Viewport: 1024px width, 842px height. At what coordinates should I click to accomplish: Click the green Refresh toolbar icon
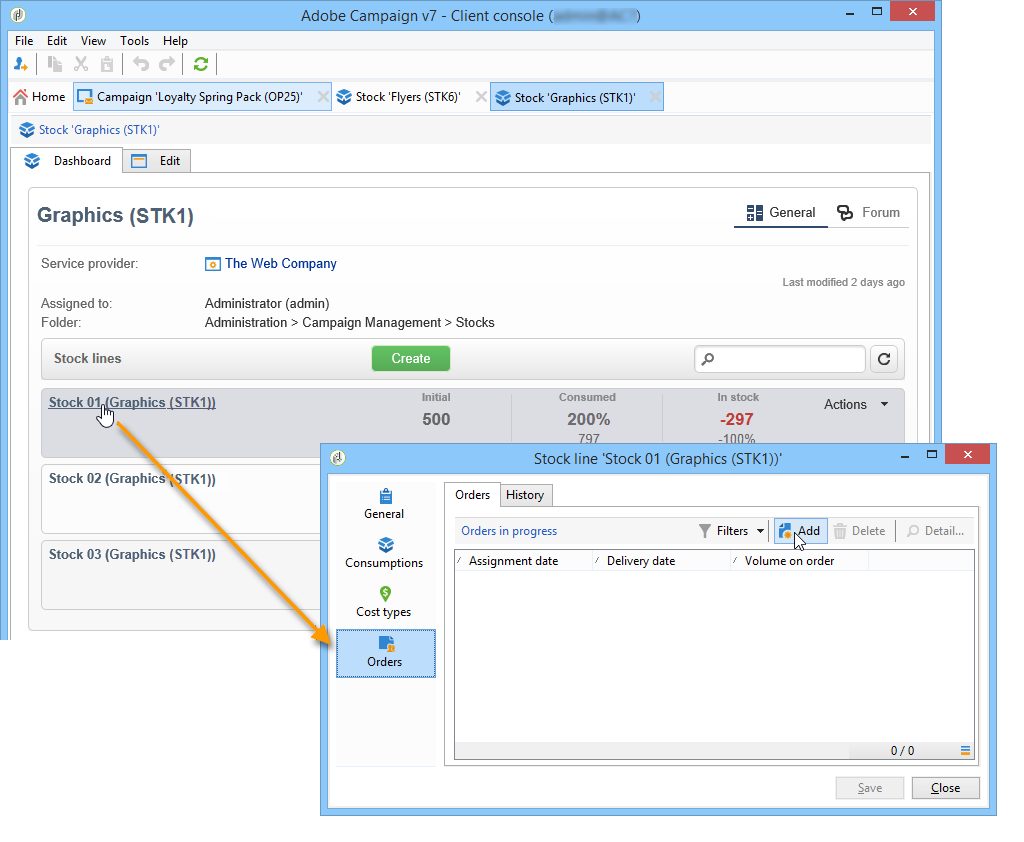point(200,64)
